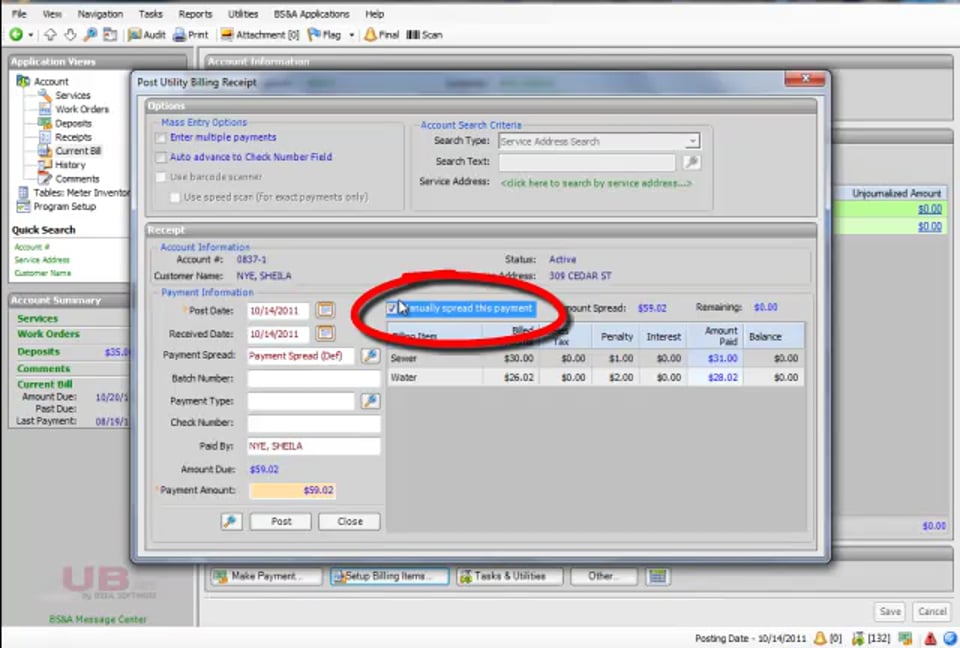This screenshot has height=648, width=960.
Task: Open the Help menu
Action: pyautogui.click(x=374, y=13)
